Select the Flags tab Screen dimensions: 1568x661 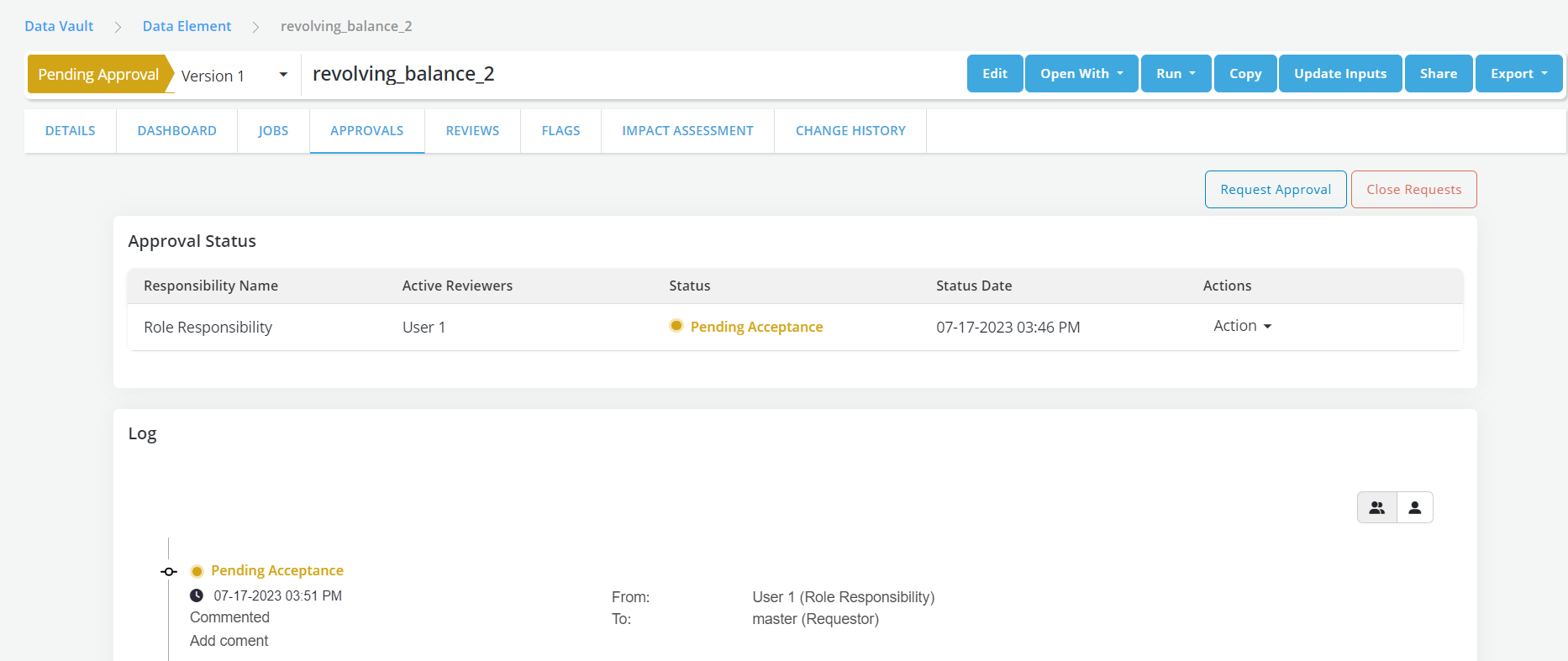560,131
